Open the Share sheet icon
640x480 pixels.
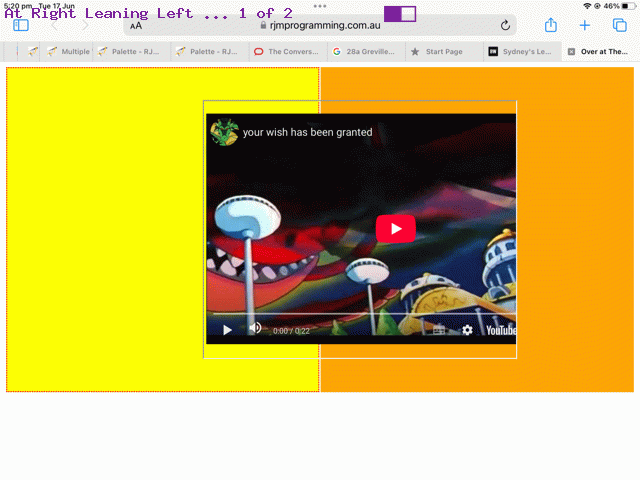[x=551, y=25]
